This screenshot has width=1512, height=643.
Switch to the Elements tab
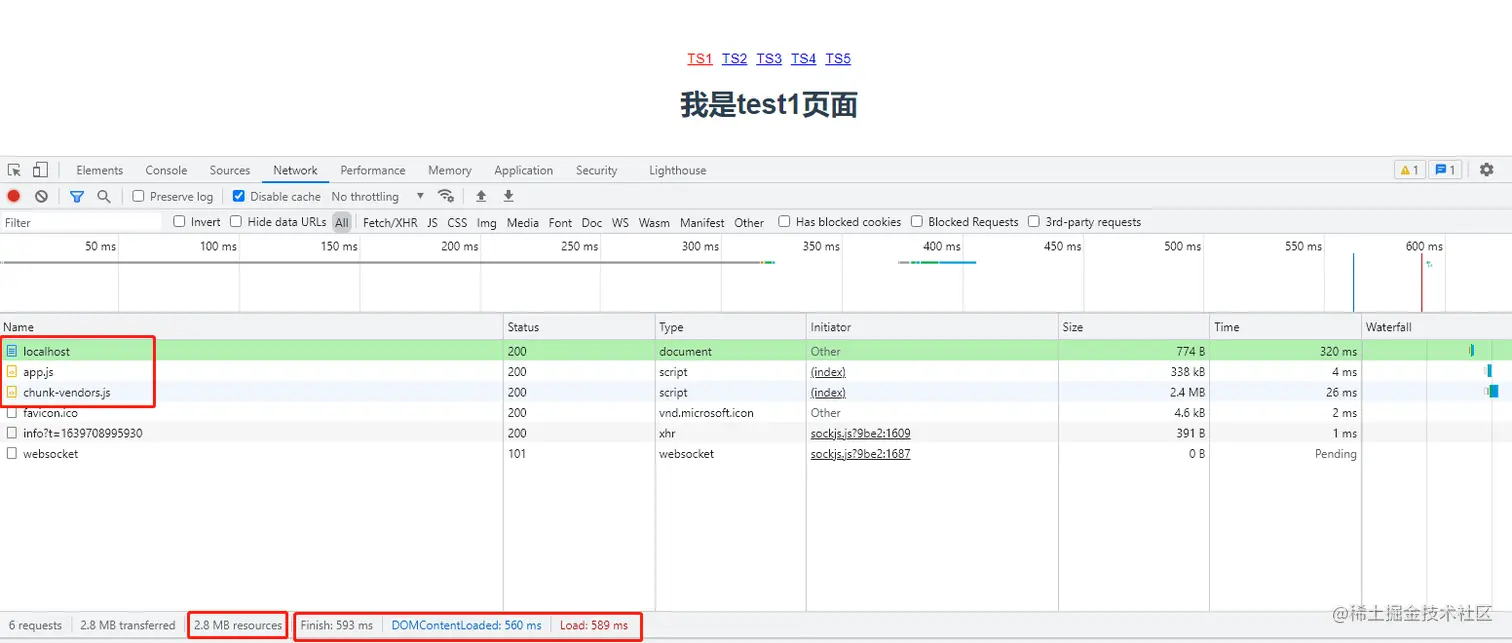coord(100,170)
